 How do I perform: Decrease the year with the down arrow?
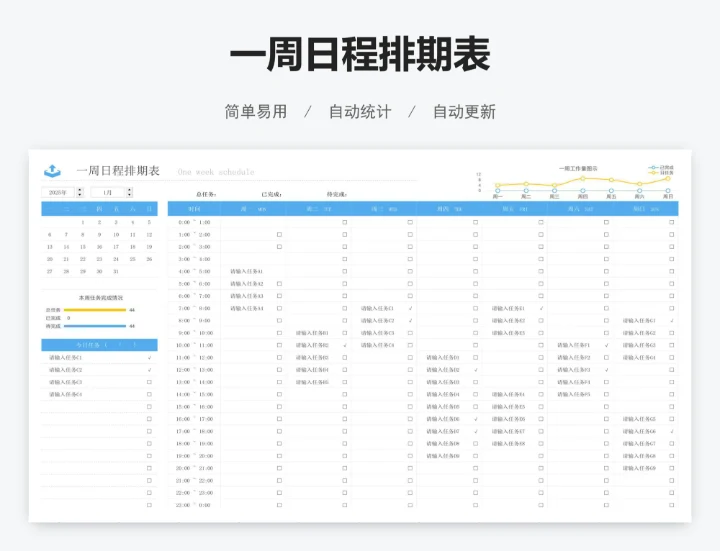click(80, 195)
